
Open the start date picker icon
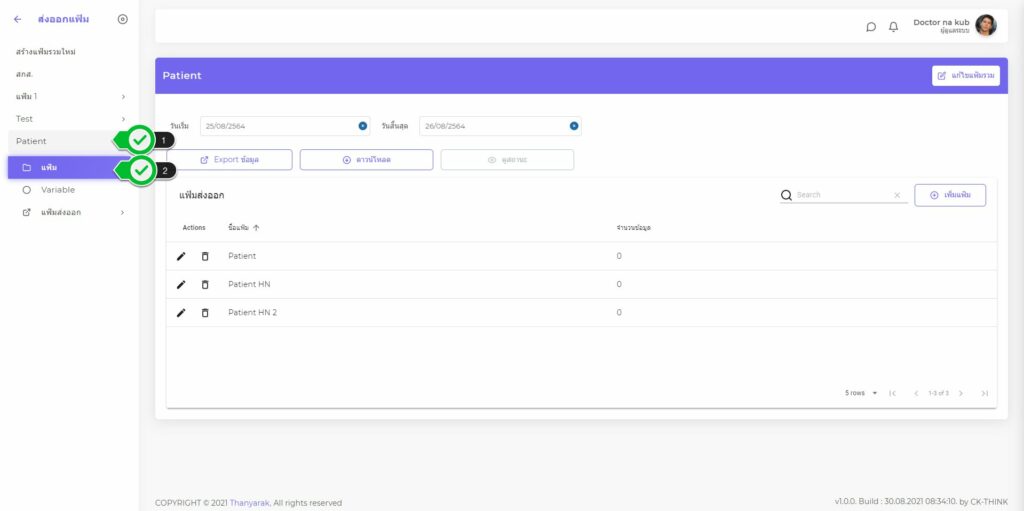click(x=362, y=126)
